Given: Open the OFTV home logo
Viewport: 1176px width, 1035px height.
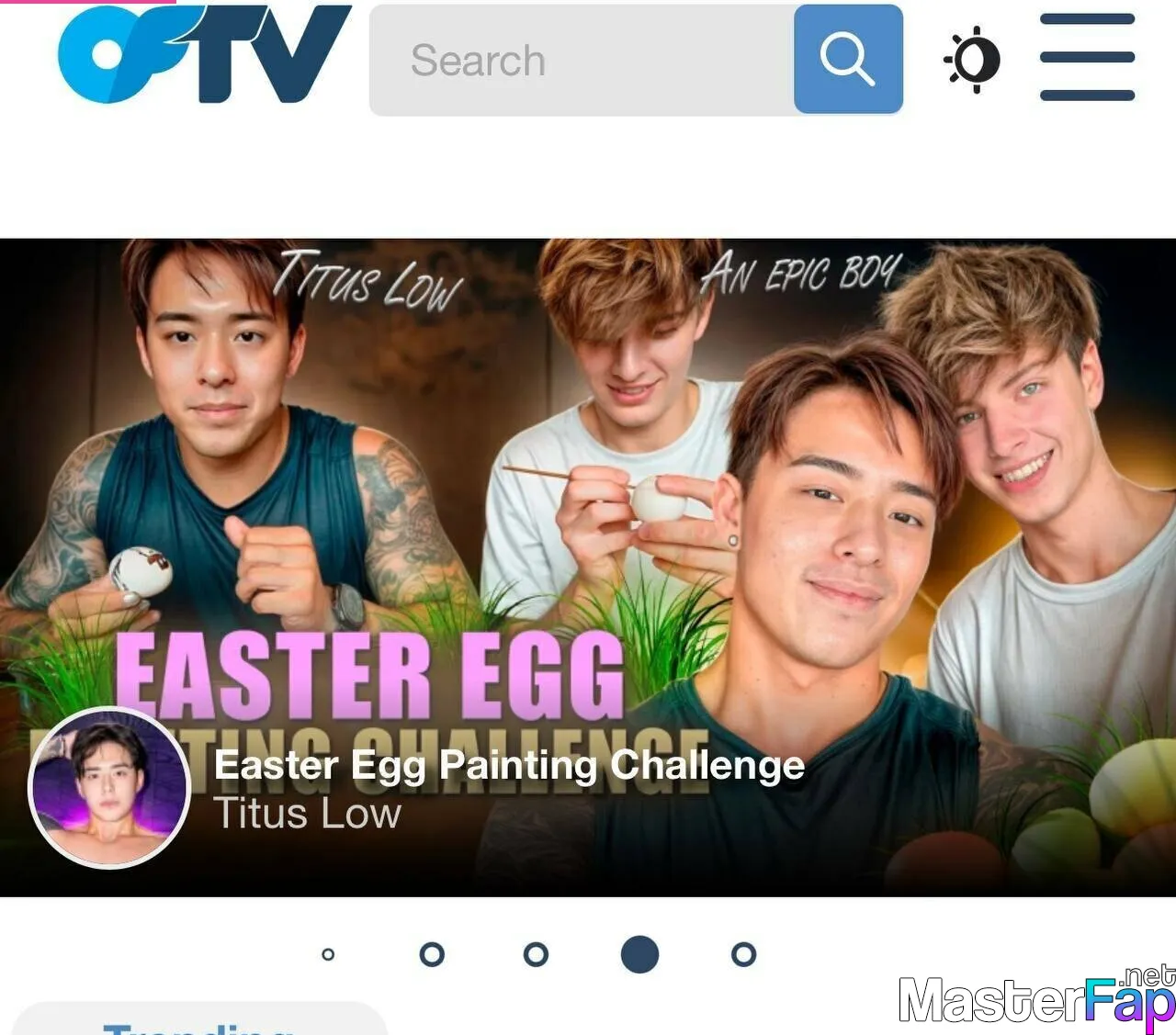Looking at the screenshot, I should (x=204, y=53).
